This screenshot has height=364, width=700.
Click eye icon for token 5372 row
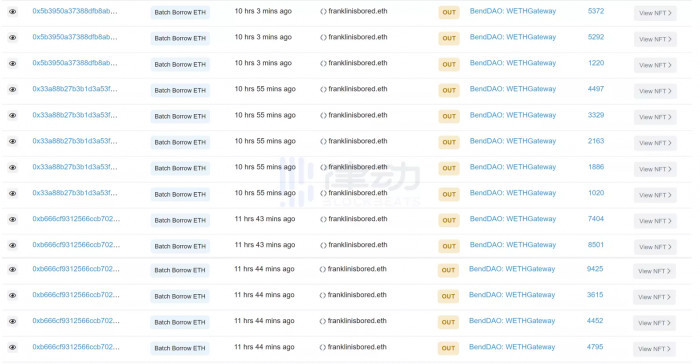tap(12, 12)
